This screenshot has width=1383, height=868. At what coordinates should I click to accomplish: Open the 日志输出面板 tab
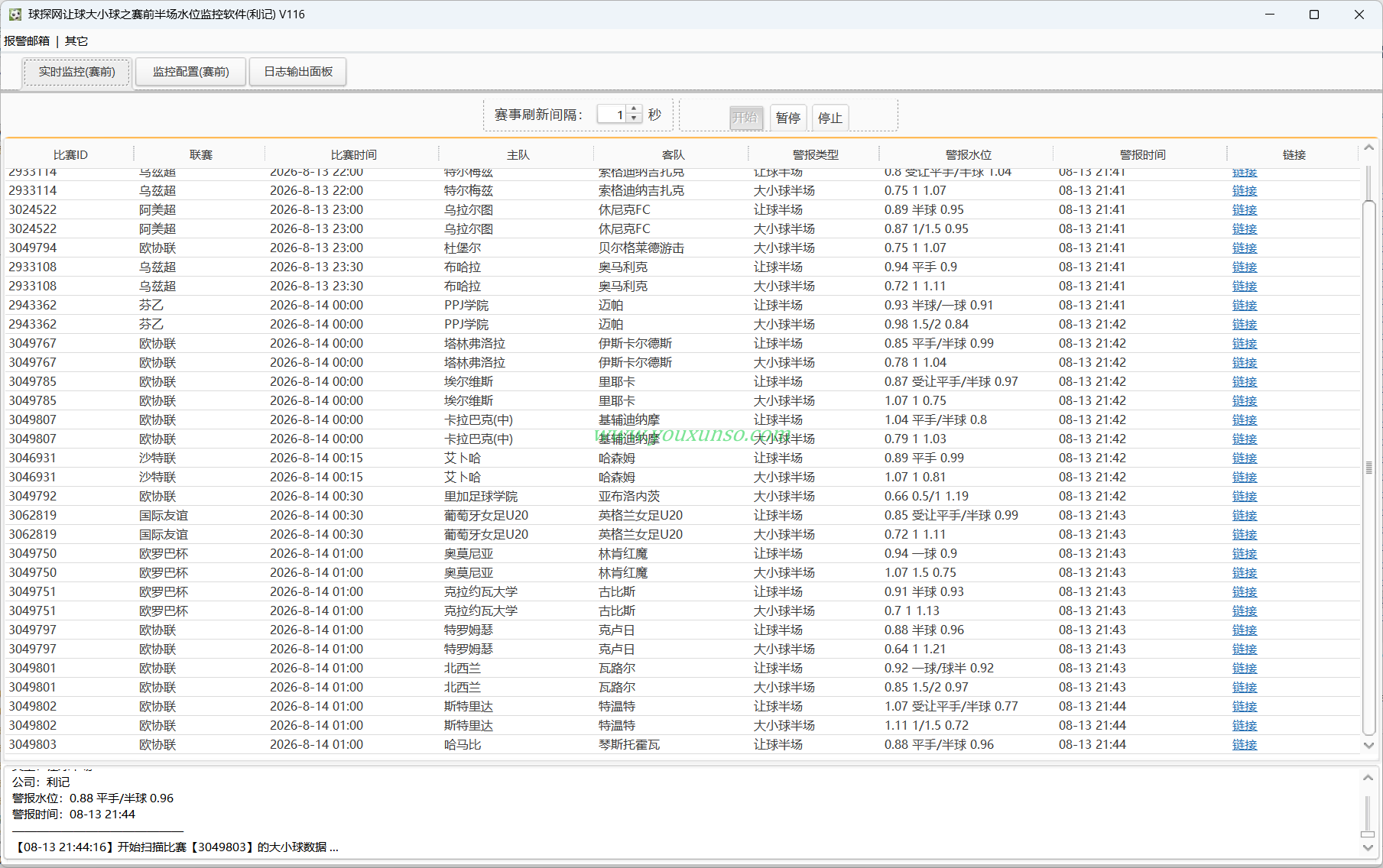pos(298,72)
